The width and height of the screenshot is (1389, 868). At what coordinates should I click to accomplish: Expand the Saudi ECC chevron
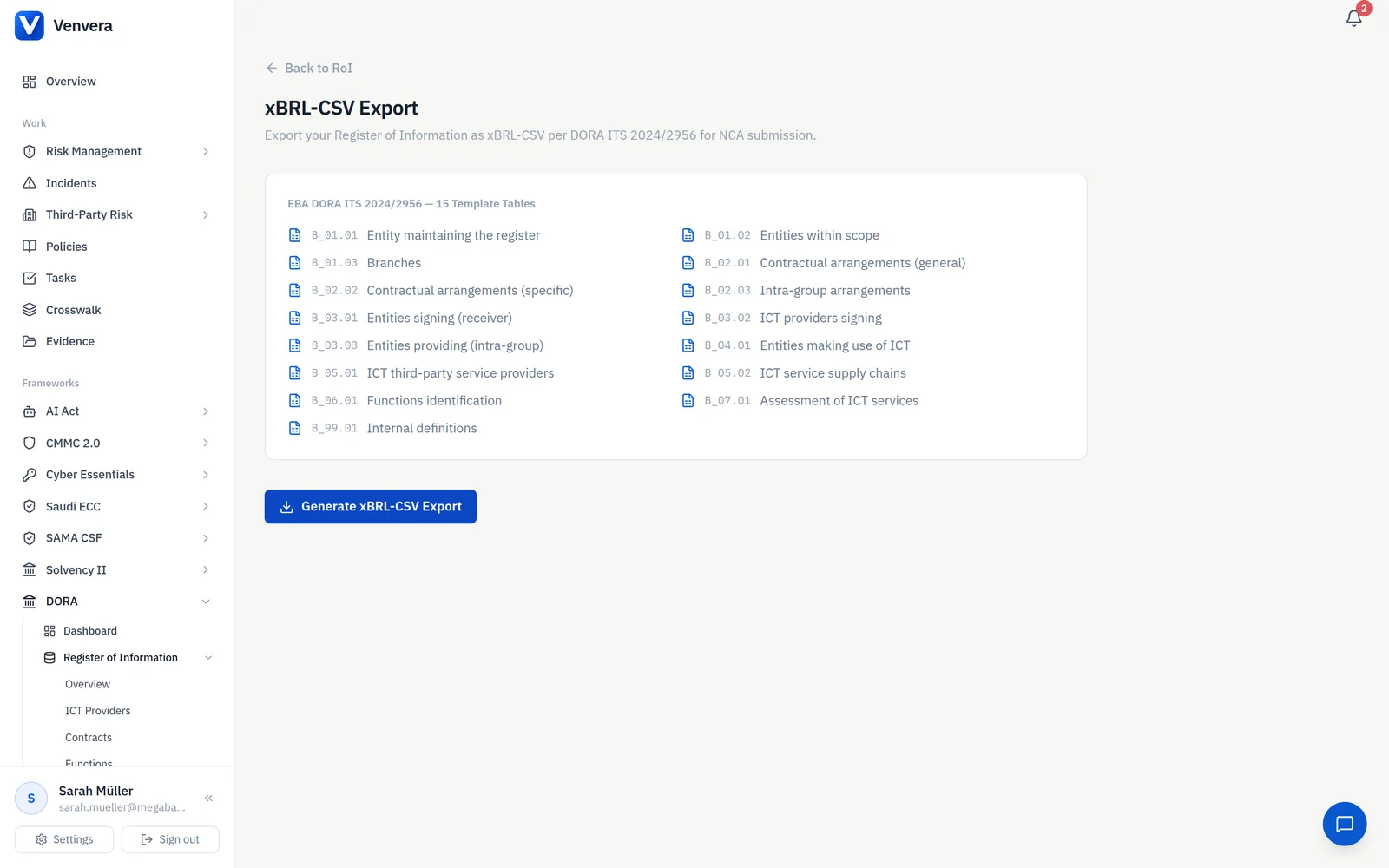pos(206,506)
